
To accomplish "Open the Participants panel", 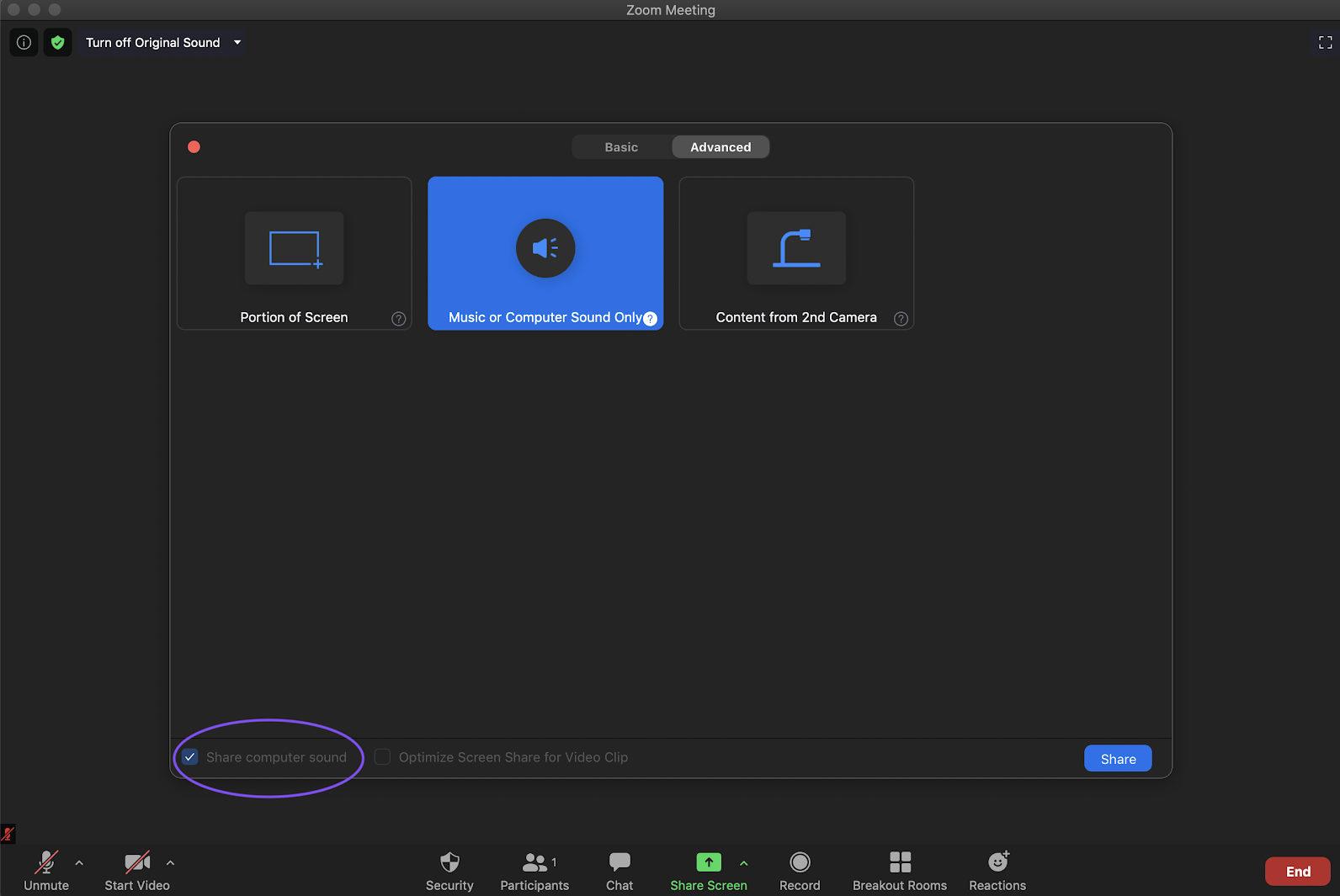I will tap(534, 871).
